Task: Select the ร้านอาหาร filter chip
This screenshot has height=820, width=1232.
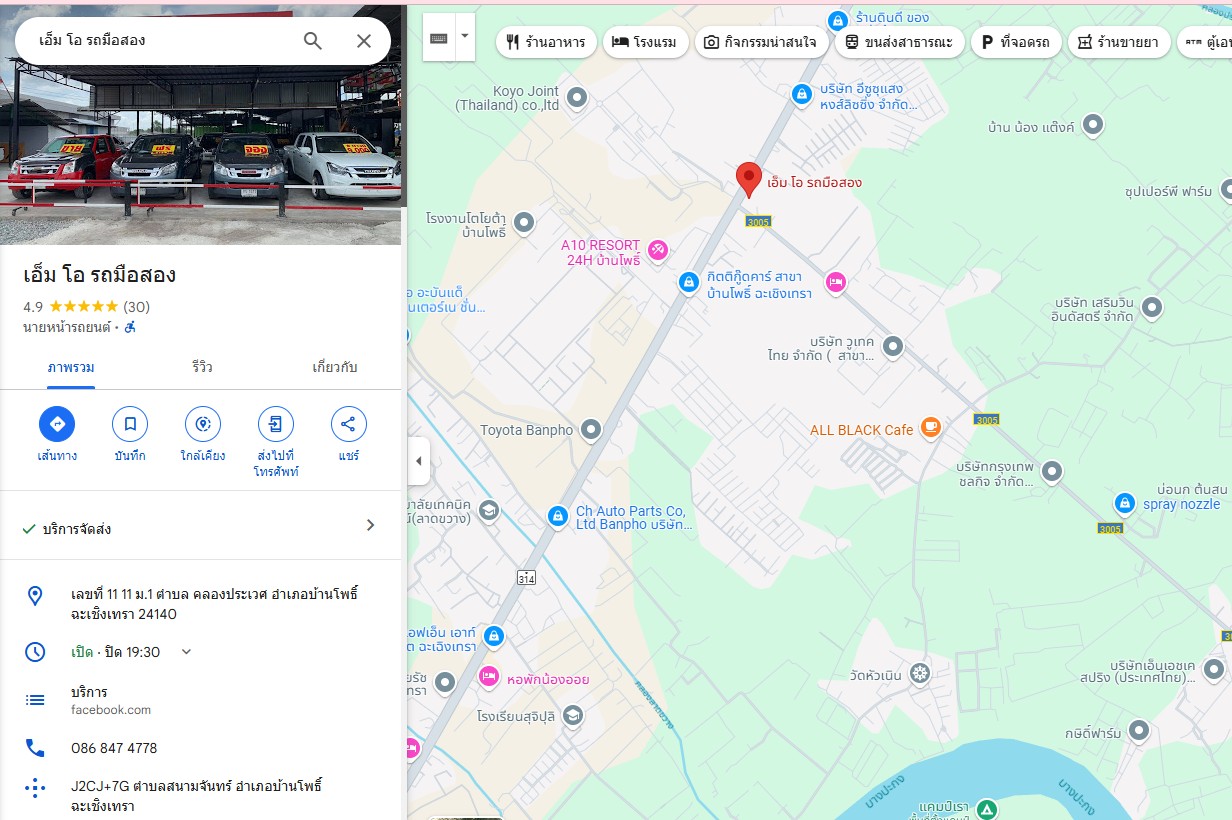Action: (x=547, y=42)
